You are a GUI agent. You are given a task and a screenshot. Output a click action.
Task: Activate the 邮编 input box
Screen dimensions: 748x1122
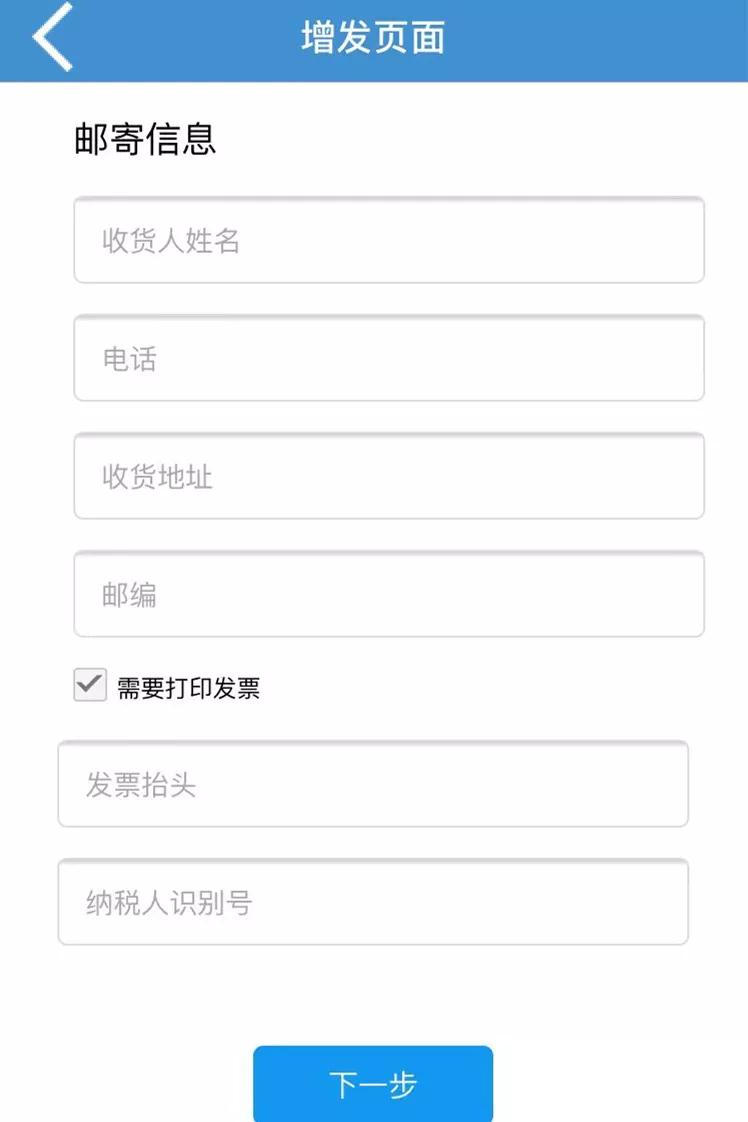[x=389, y=594]
